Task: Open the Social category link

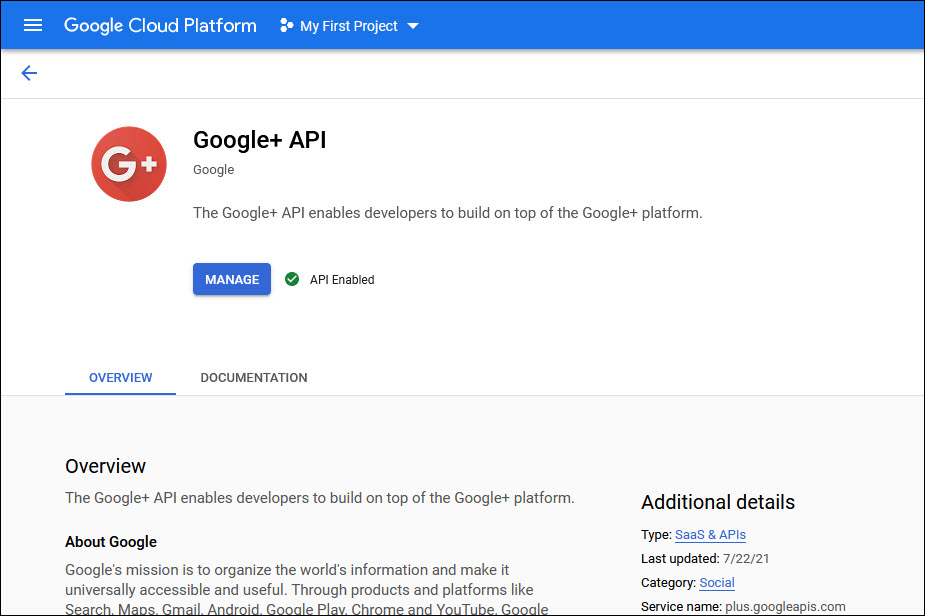Action: point(716,583)
